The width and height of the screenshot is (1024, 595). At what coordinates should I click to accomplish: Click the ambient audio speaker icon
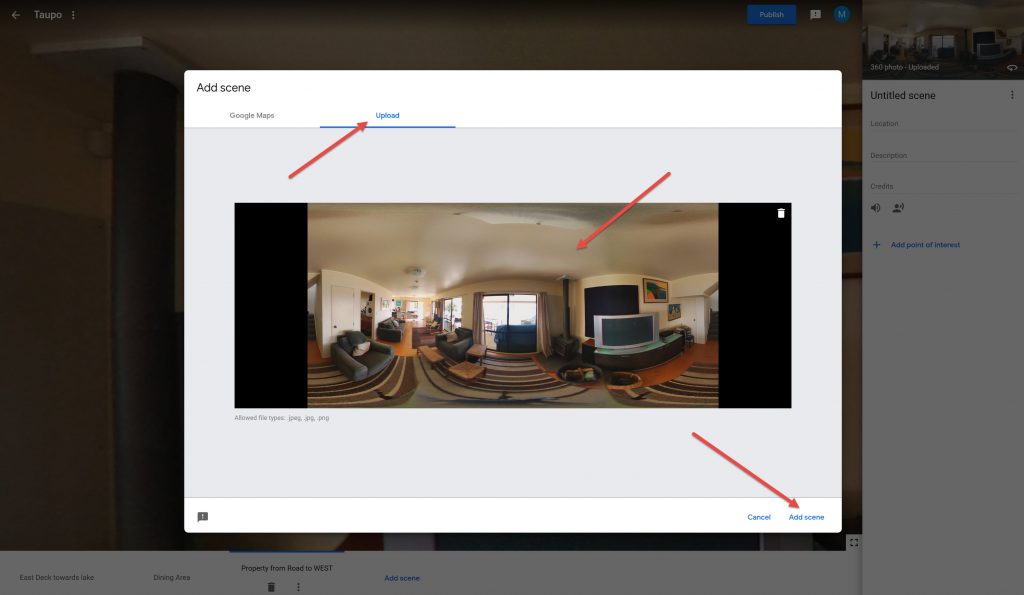pos(876,208)
